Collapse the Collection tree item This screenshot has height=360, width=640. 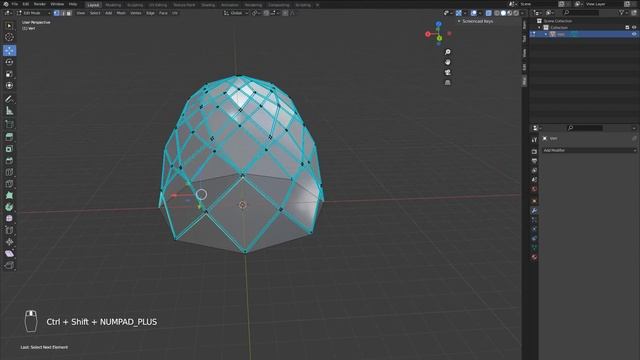pos(539,27)
